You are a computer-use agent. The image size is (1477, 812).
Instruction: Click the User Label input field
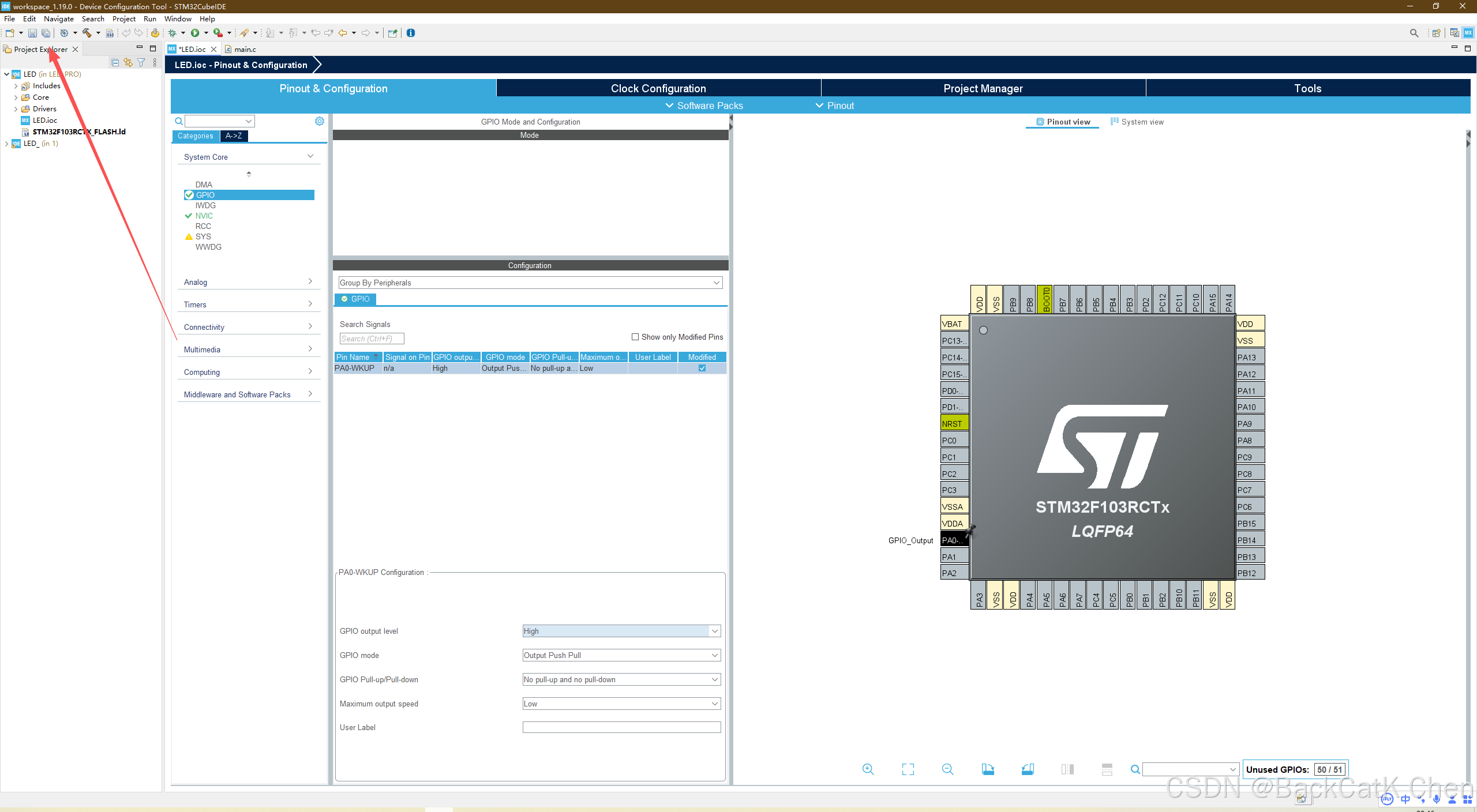621,727
